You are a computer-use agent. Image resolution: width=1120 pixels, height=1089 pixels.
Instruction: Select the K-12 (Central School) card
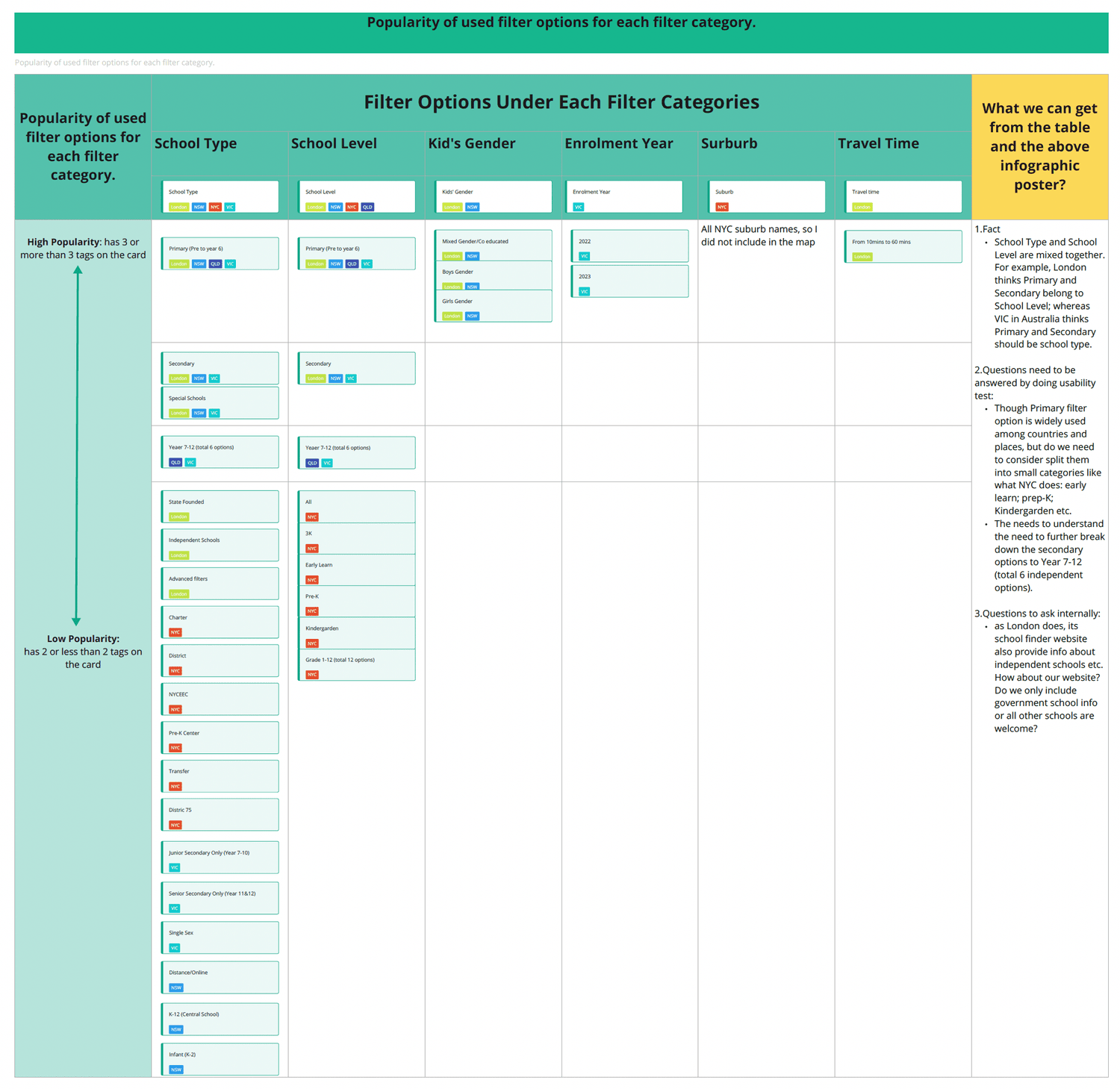click(x=220, y=1020)
